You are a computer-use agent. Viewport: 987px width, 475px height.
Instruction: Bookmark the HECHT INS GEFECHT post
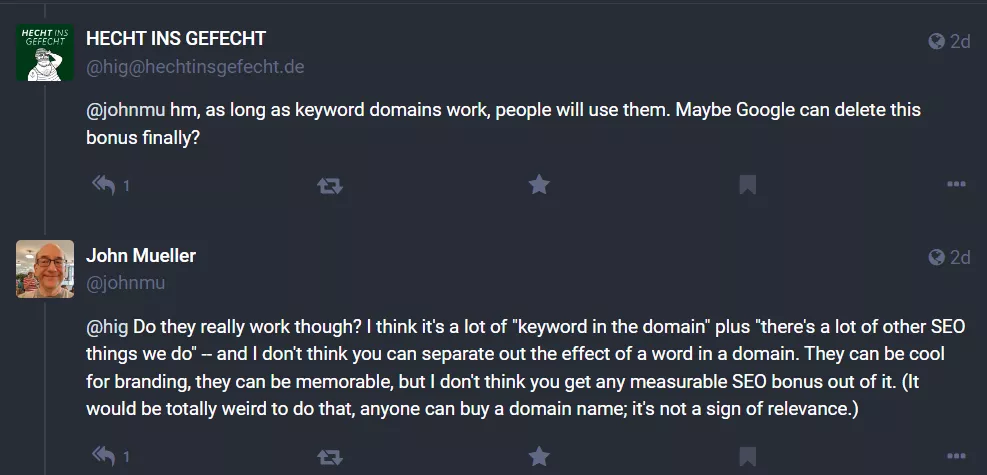click(x=748, y=185)
